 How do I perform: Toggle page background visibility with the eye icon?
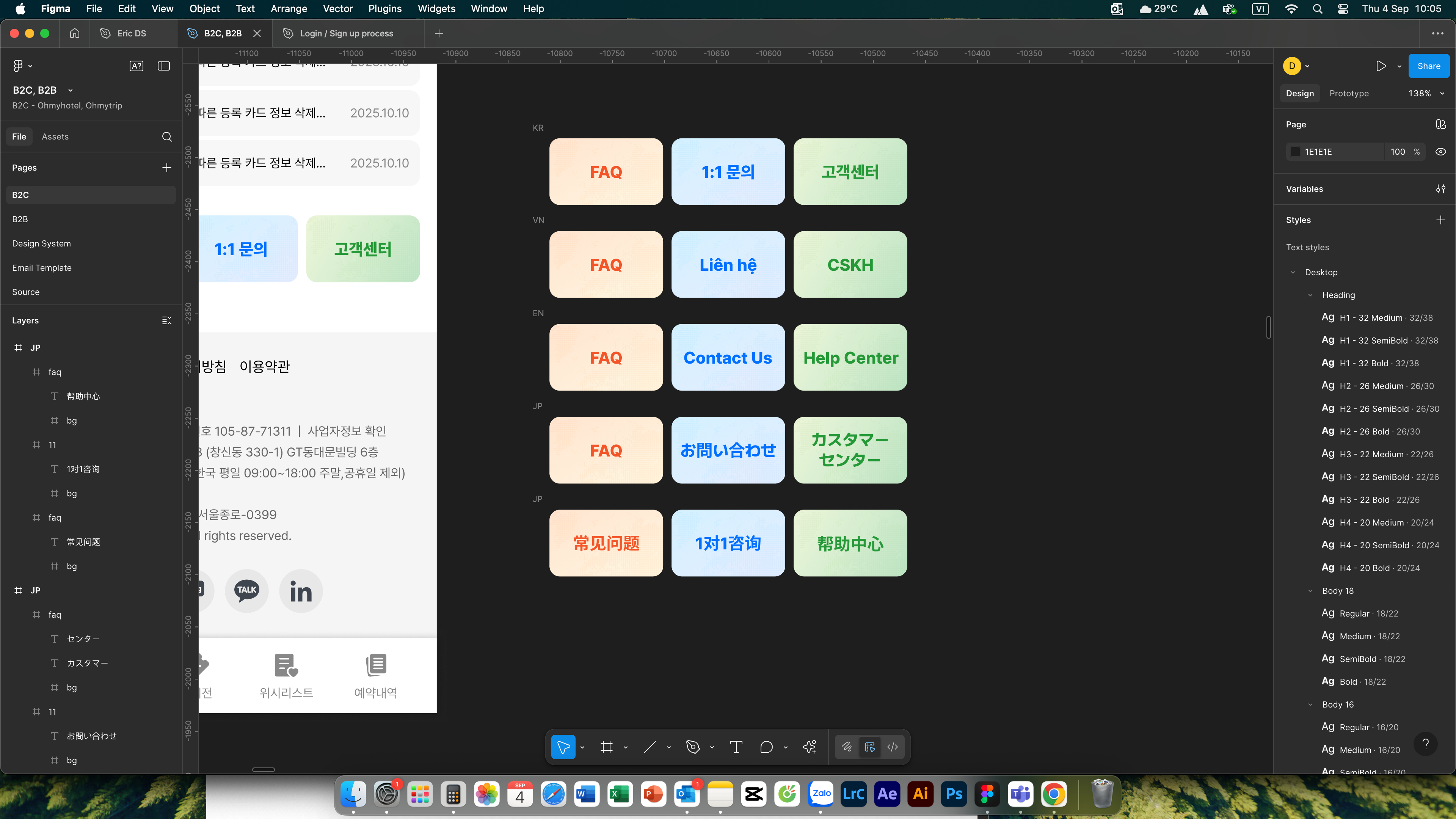tap(1441, 152)
